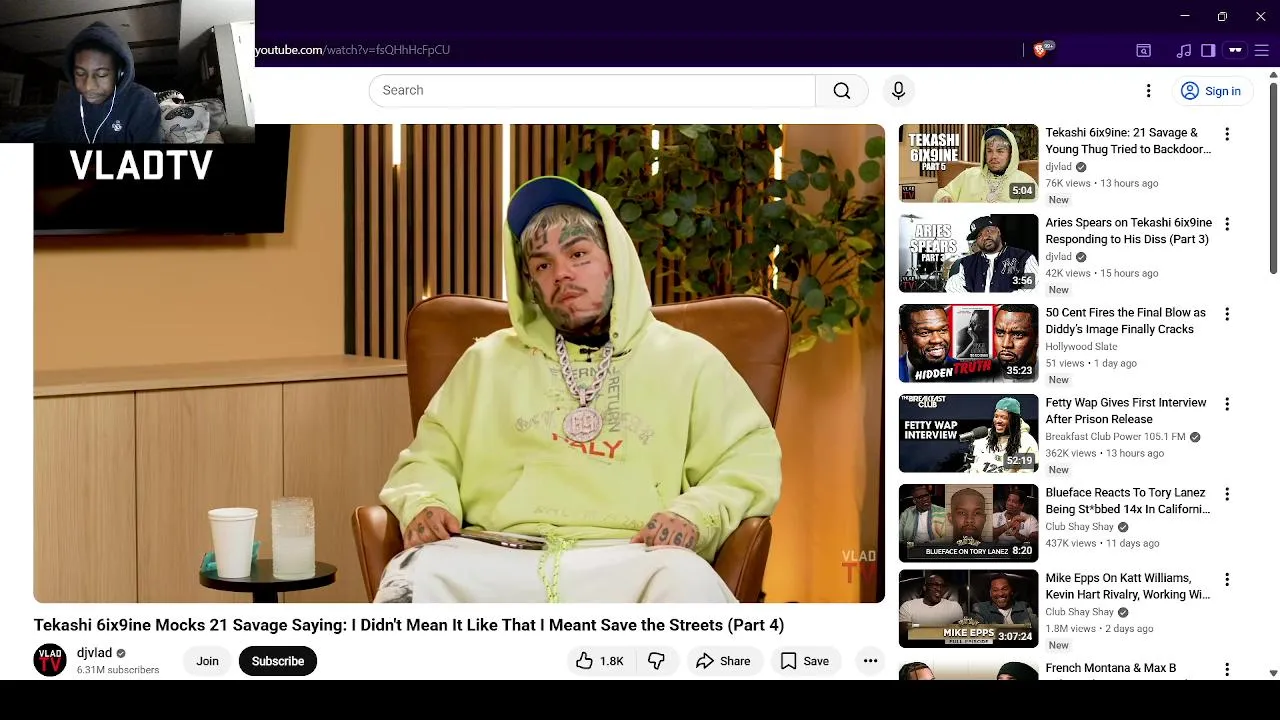Screen dimensions: 1280x720
Task: Open Brave Shields lion icon
Action: (1041, 50)
